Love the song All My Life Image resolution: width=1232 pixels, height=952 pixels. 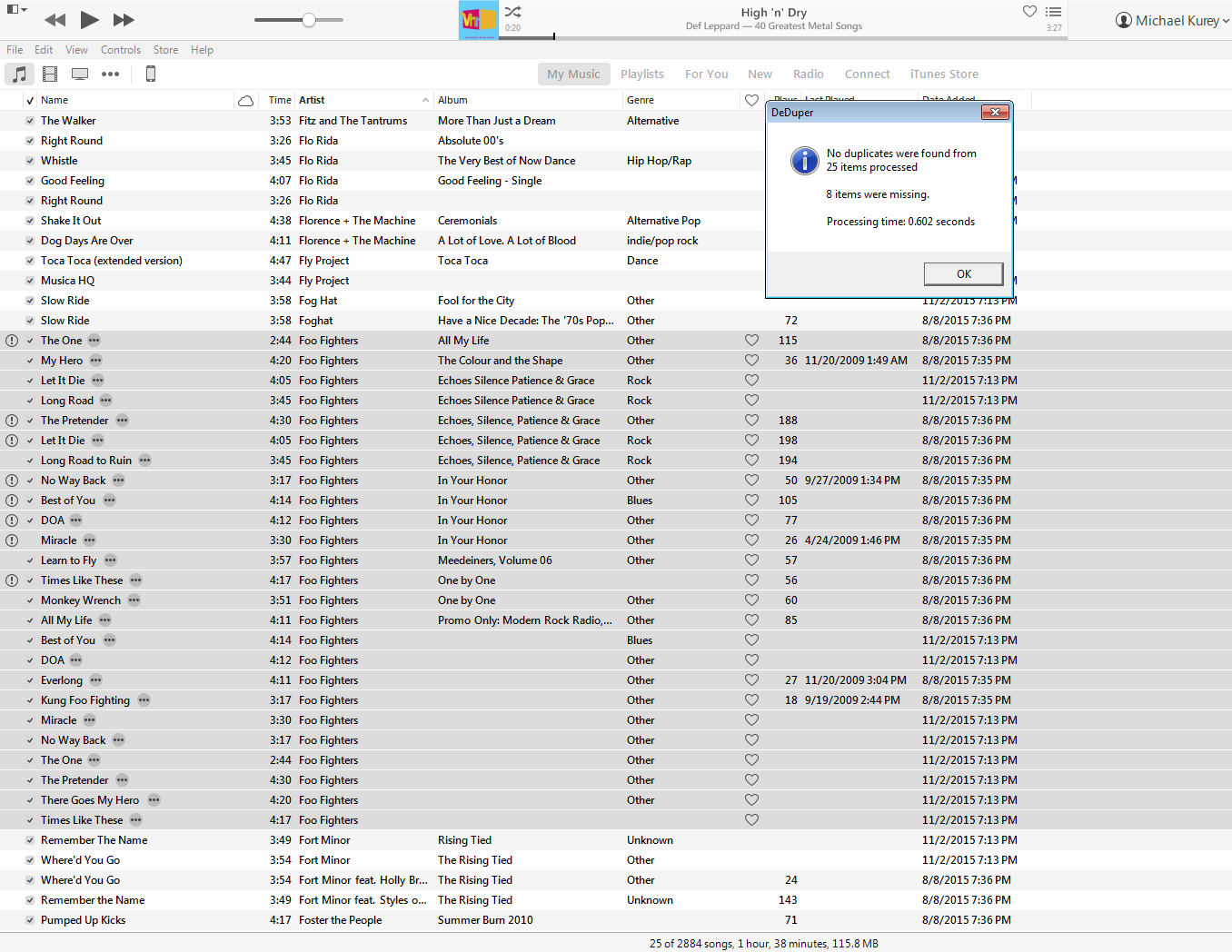751,620
